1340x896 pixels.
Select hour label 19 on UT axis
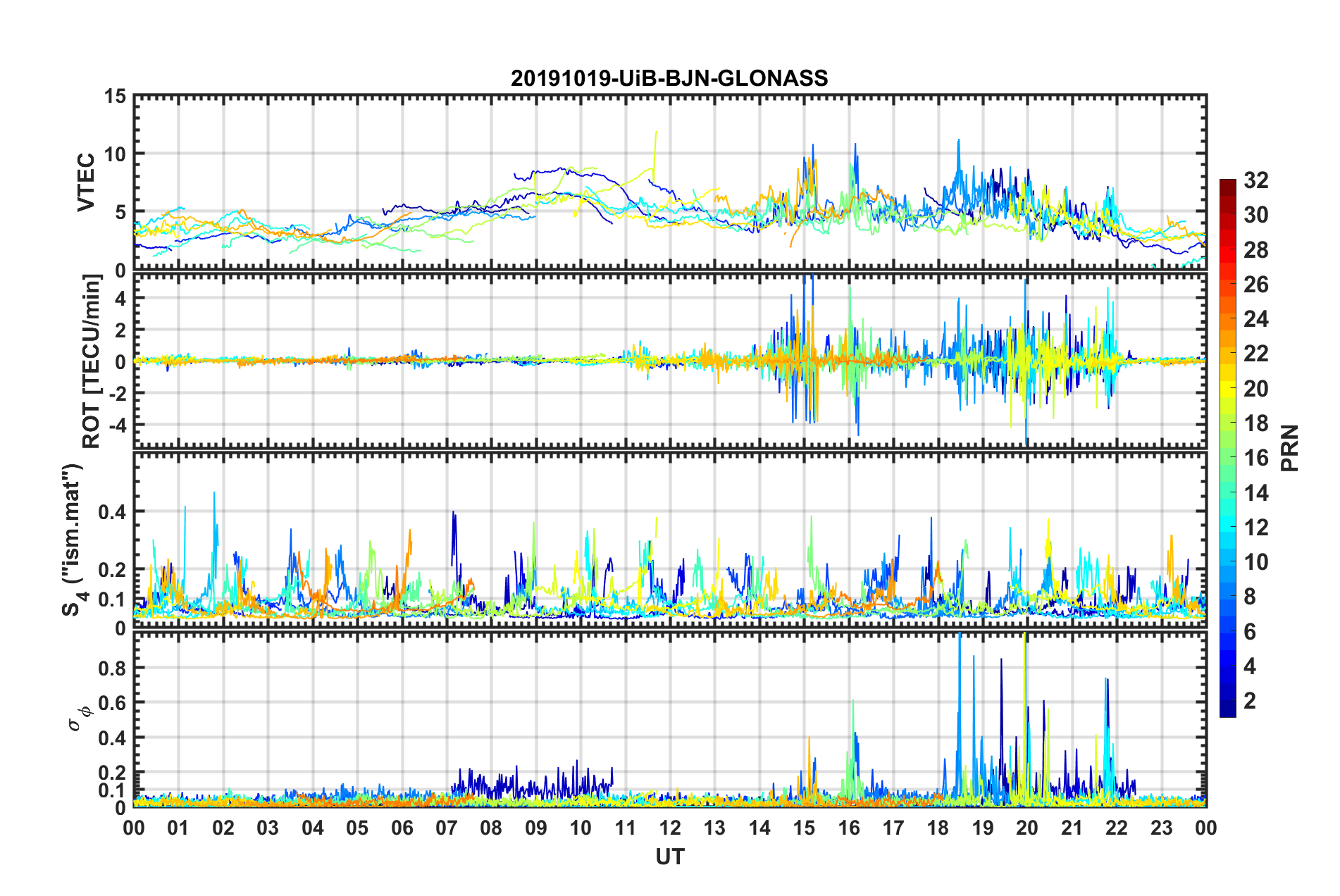pos(983,828)
